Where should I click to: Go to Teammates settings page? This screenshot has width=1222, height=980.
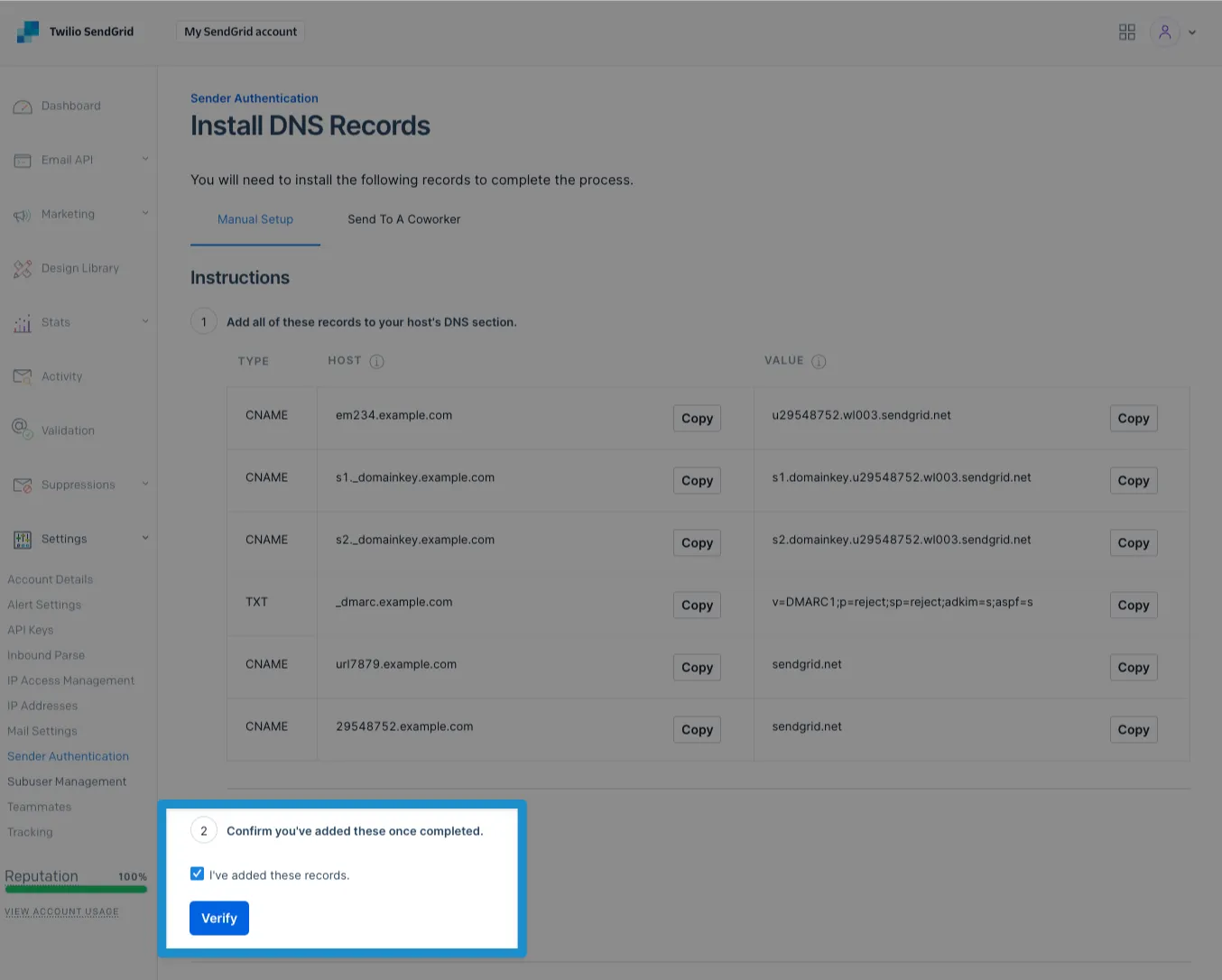(x=40, y=807)
